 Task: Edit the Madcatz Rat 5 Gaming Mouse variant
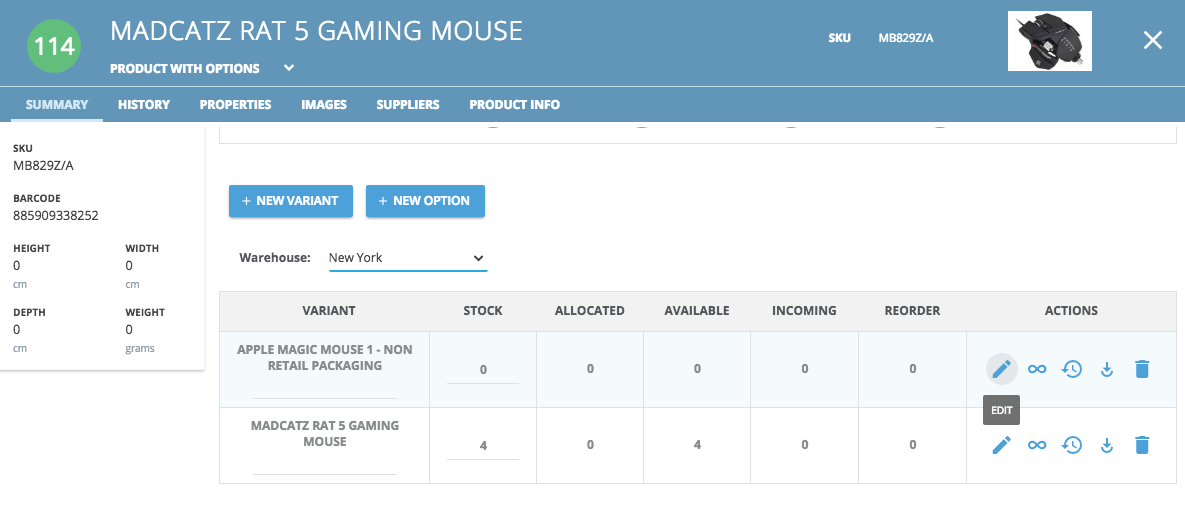[x=1001, y=445]
